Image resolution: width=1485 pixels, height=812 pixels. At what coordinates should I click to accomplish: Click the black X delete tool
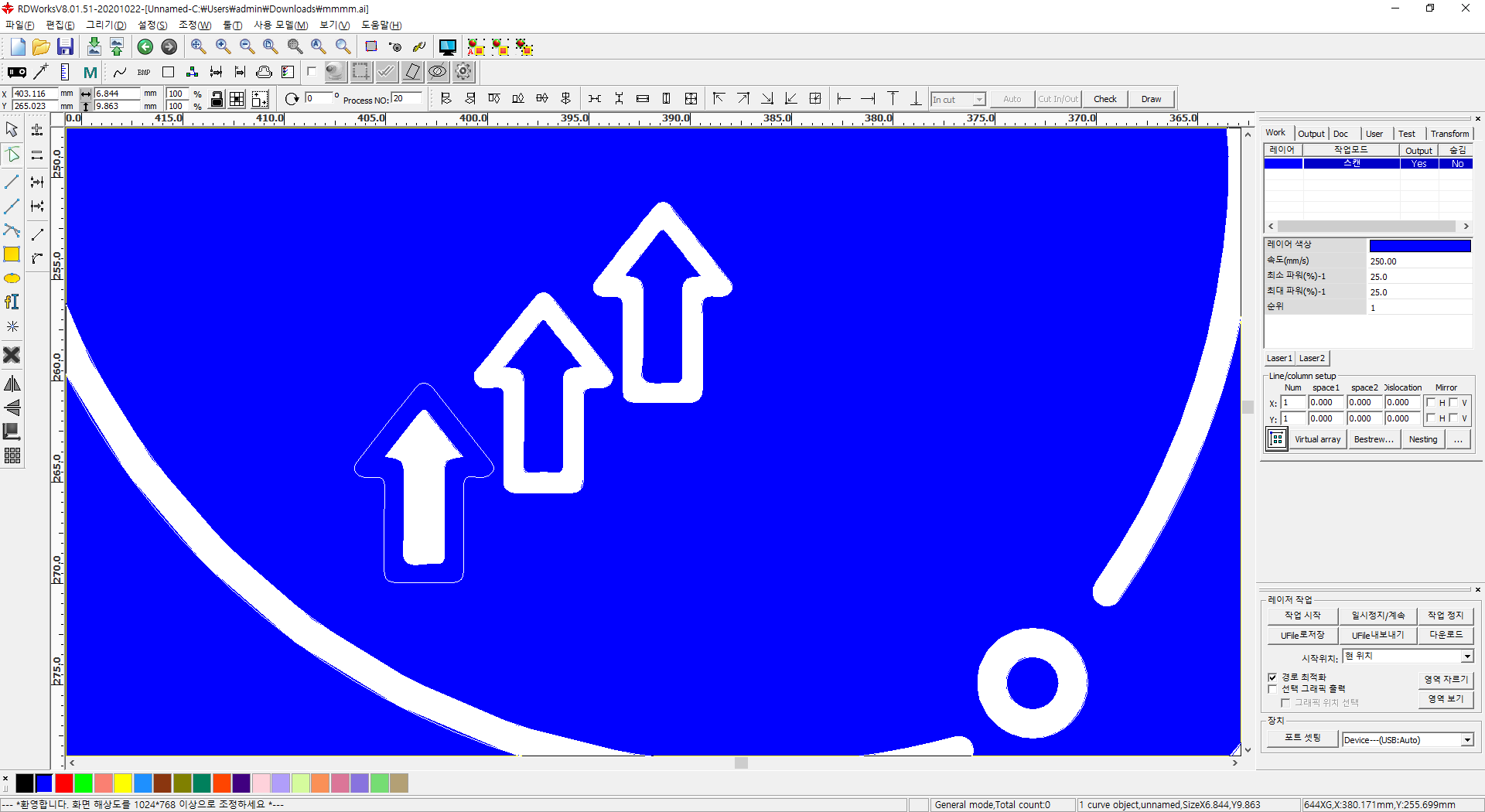12,355
